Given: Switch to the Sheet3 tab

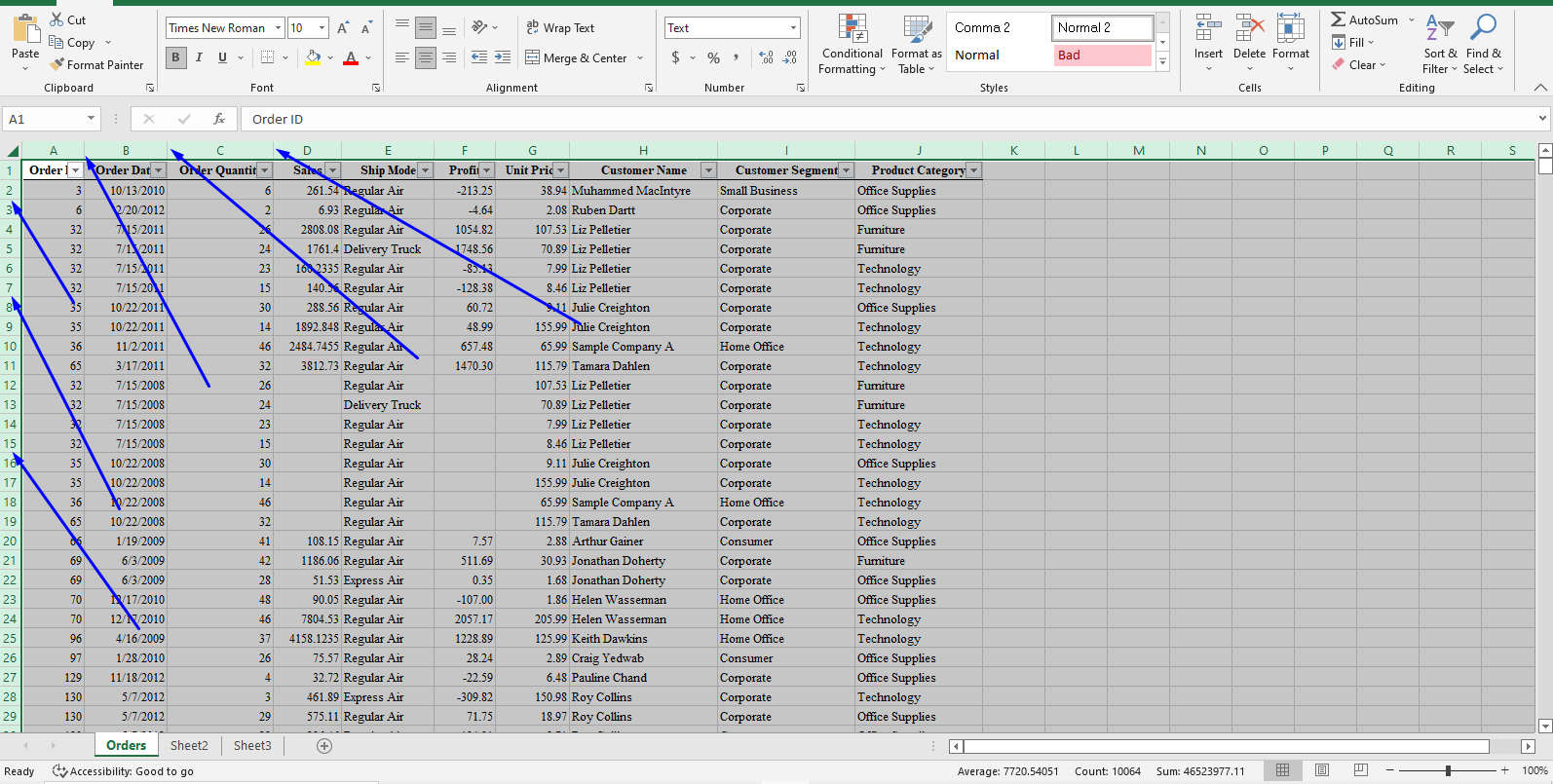Looking at the screenshot, I should click(252, 746).
